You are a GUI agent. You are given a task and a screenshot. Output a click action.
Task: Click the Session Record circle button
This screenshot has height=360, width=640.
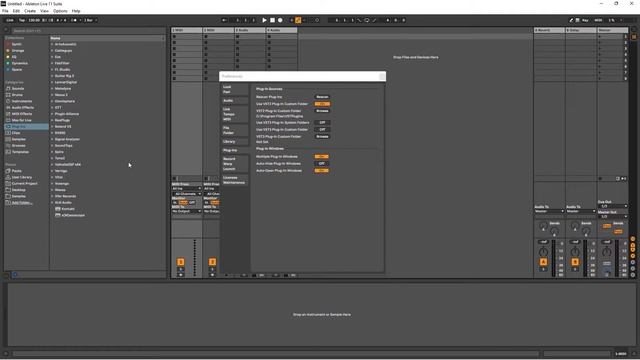click(317, 20)
